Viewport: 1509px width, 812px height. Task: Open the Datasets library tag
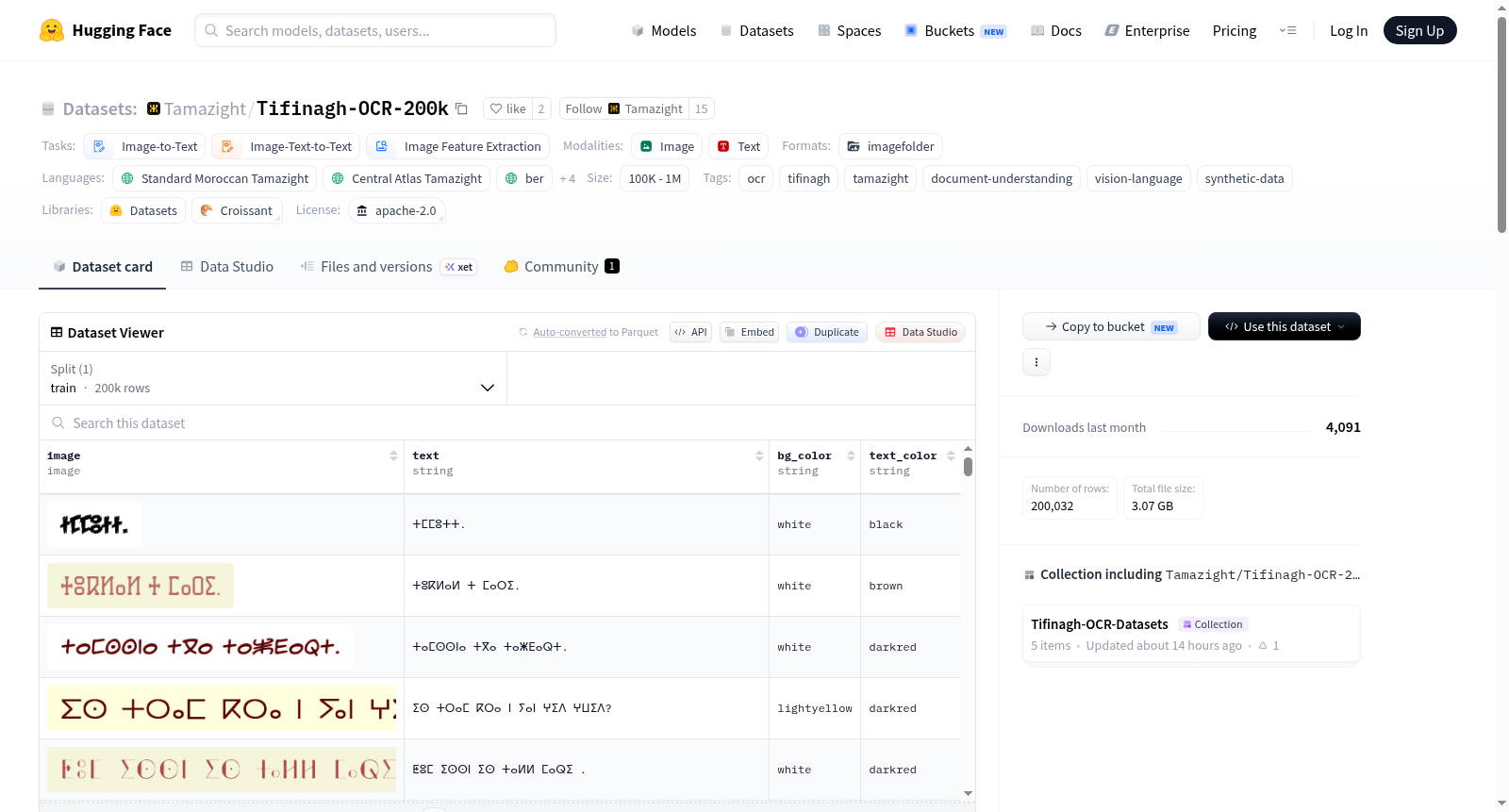pyautogui.click(x=143, y=210)
